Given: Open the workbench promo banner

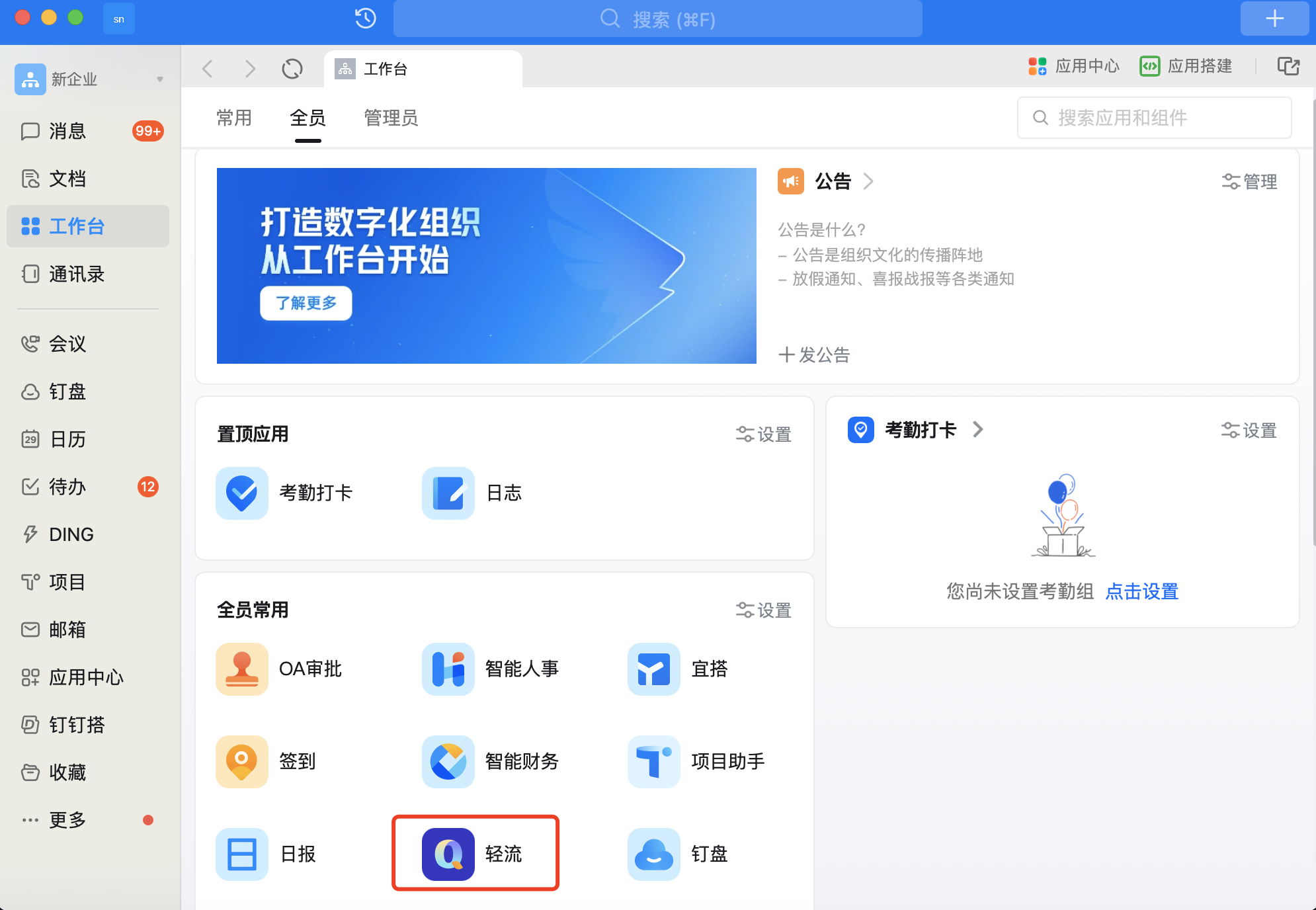Looking at the screenshot, I should (x=486, y=266).
